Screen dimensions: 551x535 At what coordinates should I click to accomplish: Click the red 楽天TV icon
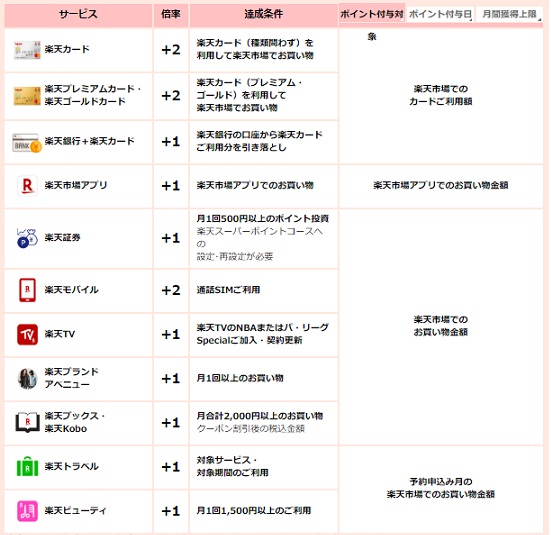click(27, 334)
